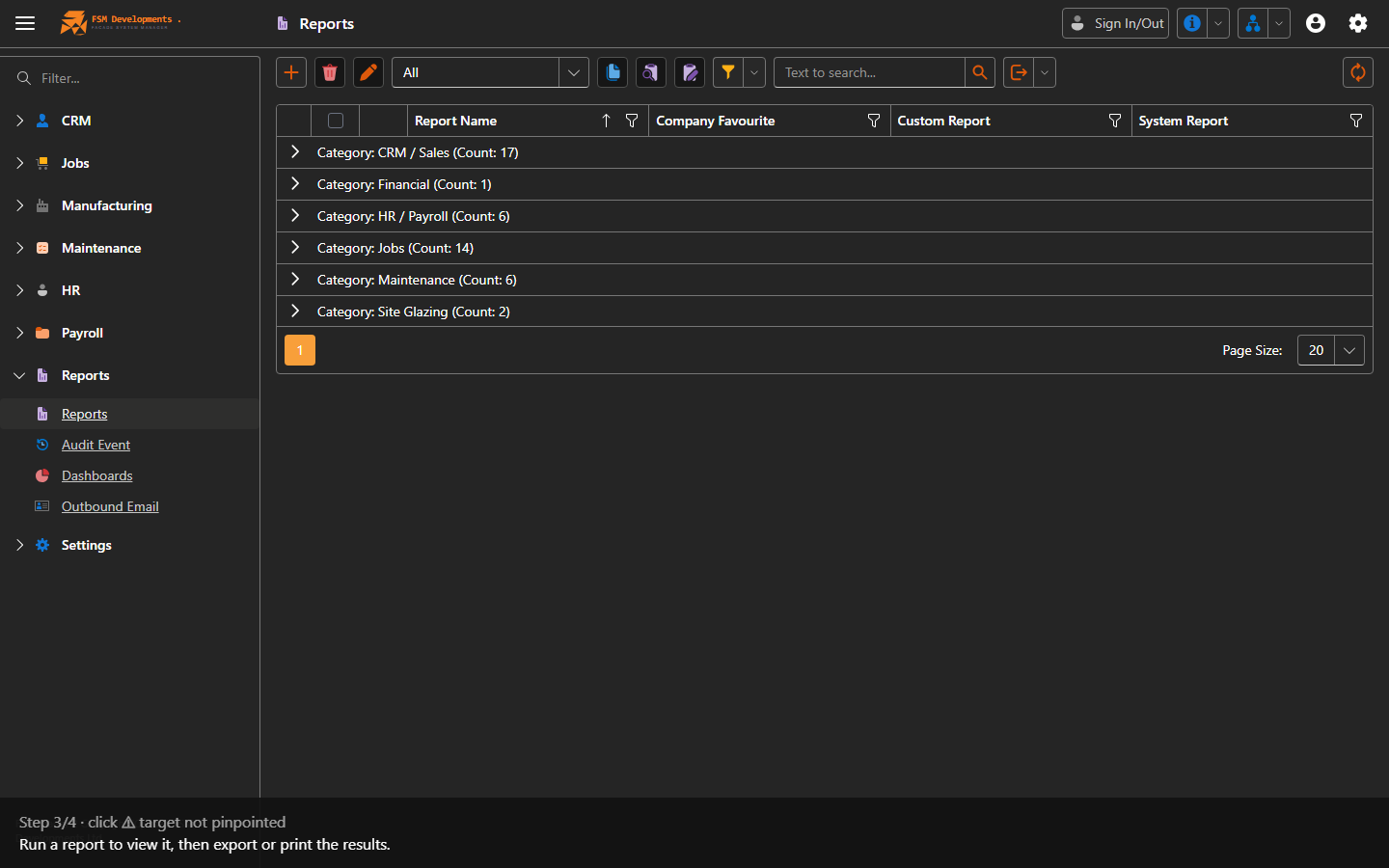
Task: Click the red trash delete icon
Action: point(330,72)
